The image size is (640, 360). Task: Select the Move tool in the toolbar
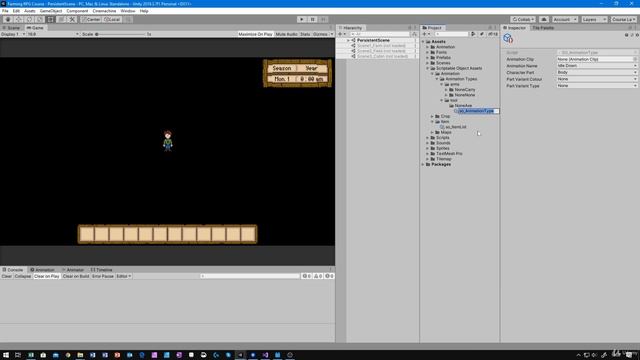(x=18, y=19)
